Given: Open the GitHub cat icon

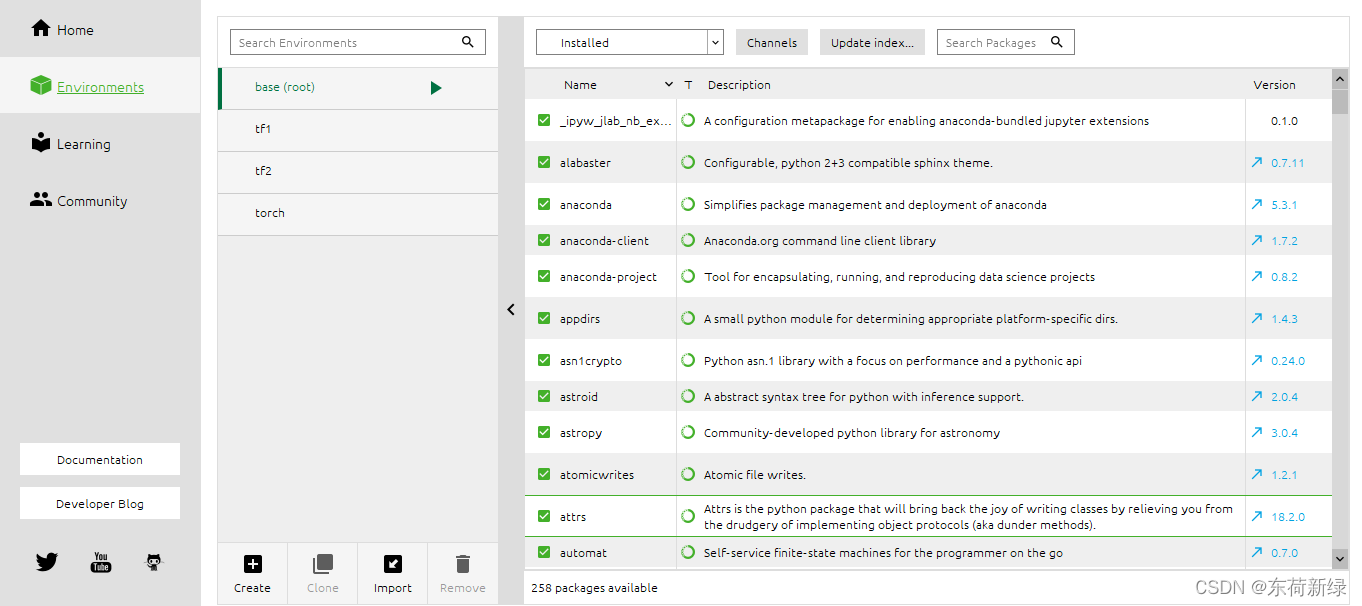Looking at the screenshot, I should tap(153, 562).
